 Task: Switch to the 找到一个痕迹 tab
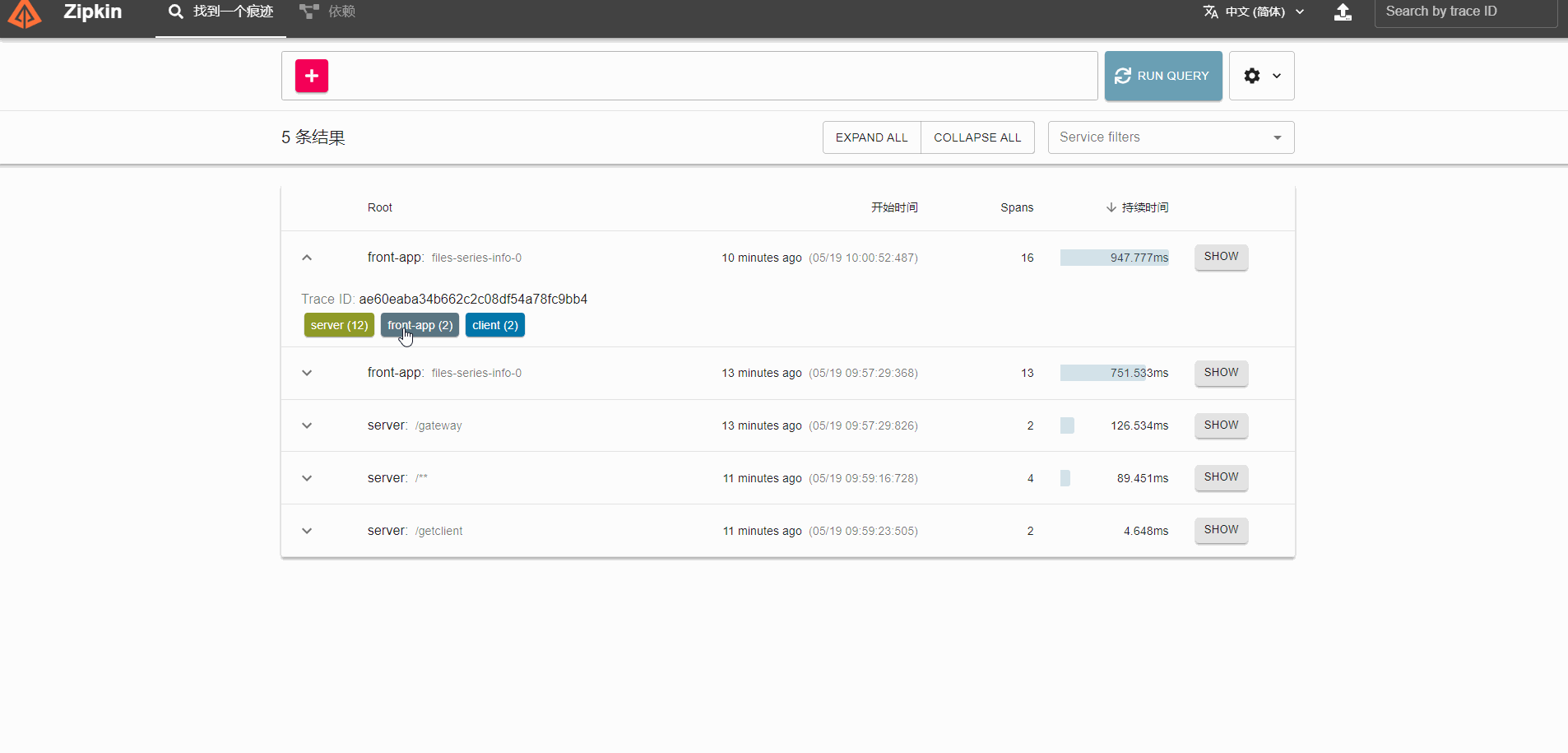[x=220, y=12]
